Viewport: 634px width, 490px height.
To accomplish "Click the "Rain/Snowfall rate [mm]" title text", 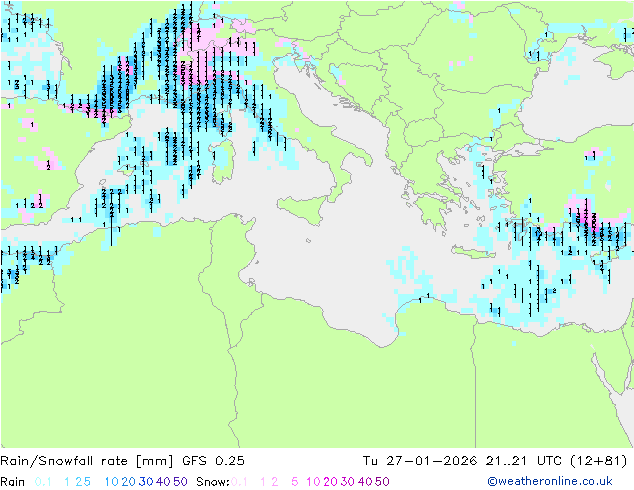I will coord(87,461).
